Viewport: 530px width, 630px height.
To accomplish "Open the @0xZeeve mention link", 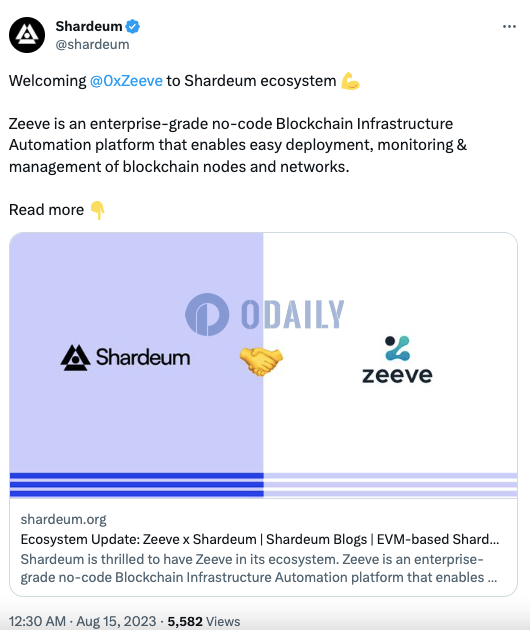I will pos(126,81).
